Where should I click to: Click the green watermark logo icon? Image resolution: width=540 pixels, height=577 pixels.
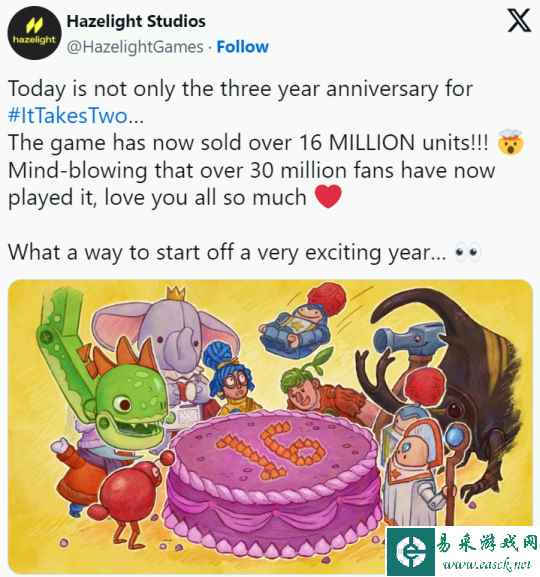[x=411, y=551]
